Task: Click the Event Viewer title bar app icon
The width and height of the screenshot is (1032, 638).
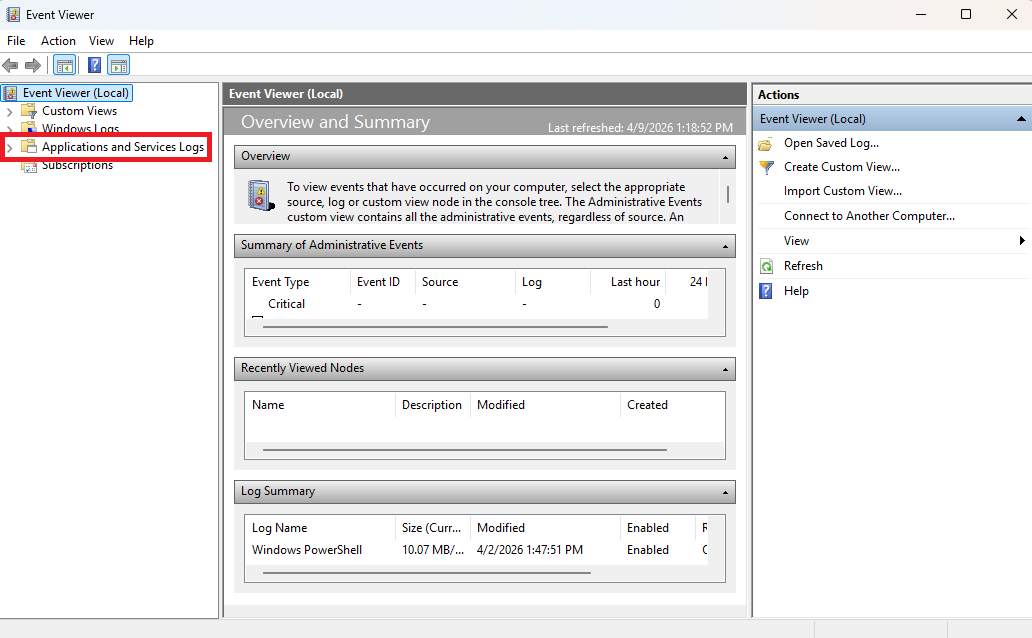Action: (x=13, y=14)
